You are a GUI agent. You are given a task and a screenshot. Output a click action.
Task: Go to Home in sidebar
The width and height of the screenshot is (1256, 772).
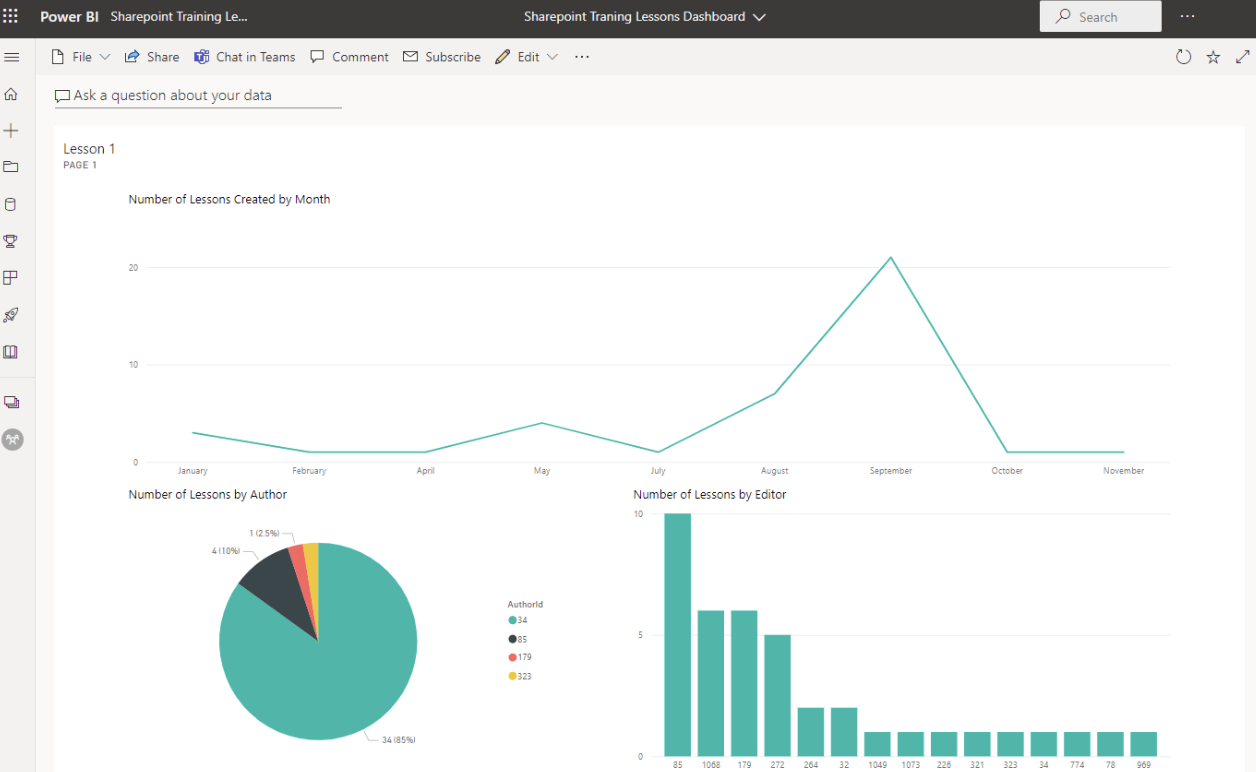(x=11, y=94)
